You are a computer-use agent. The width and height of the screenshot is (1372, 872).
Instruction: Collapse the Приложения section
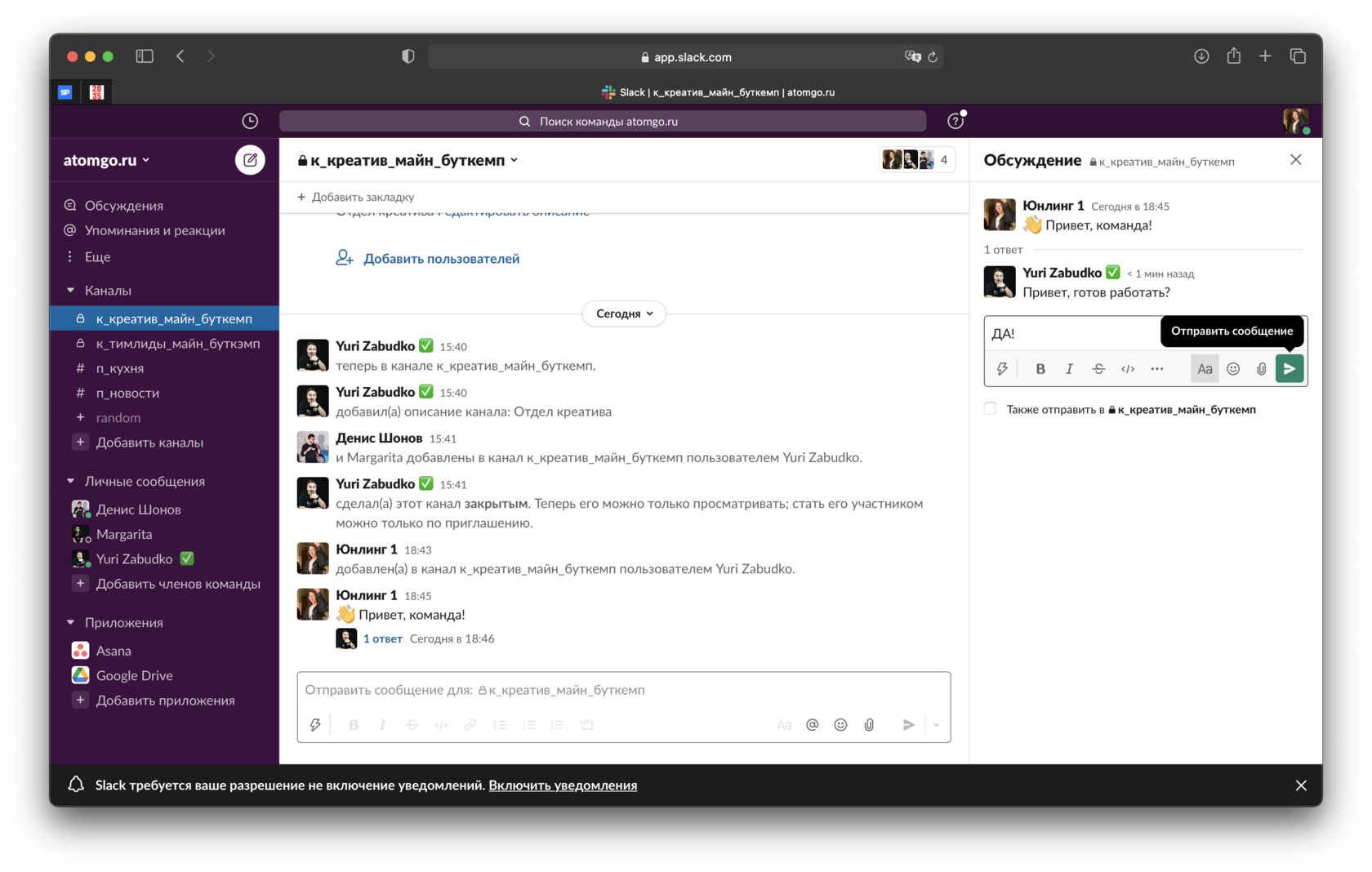point(70,623)
